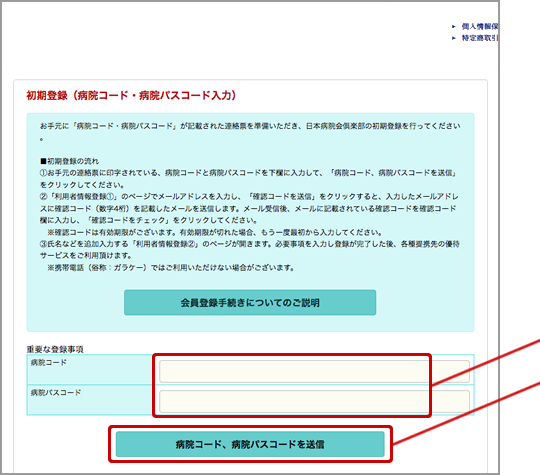Submit with 病院コード、病院パスコードを送信 button
The width and height of the screenshot is (540, 475).
(250, 444)
